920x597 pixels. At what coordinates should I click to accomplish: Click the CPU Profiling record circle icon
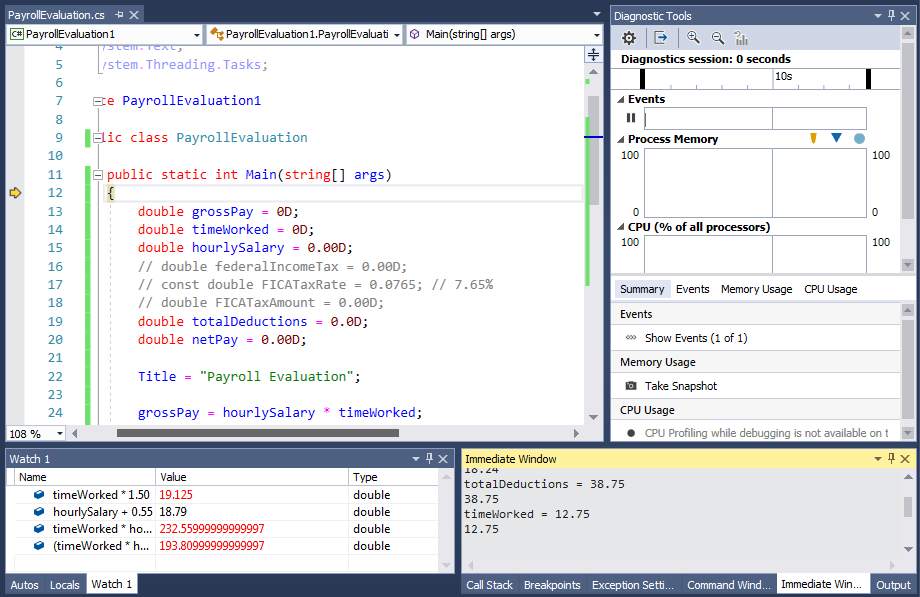tap(631, 433)
